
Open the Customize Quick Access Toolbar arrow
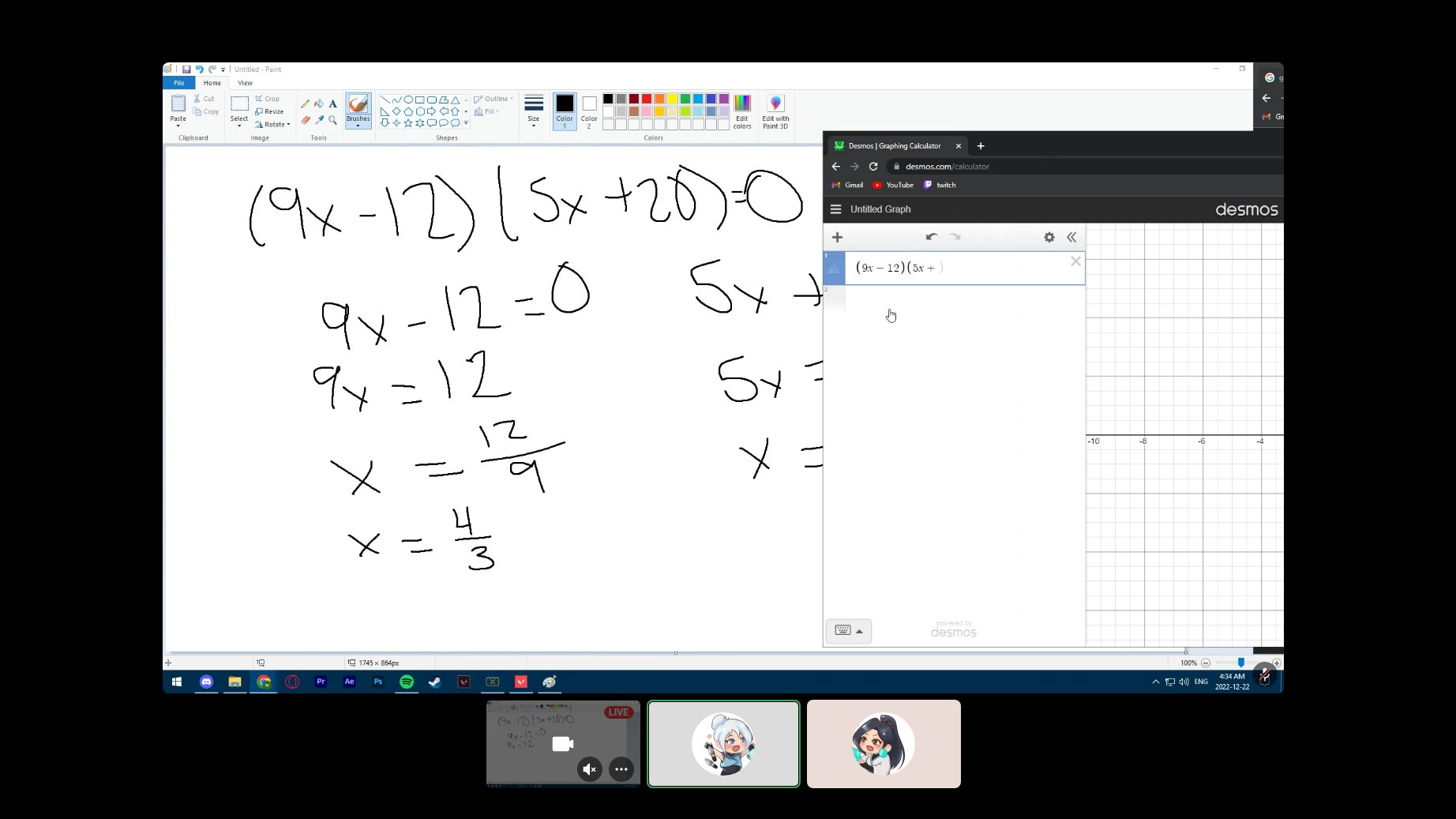tap(223, 70)
